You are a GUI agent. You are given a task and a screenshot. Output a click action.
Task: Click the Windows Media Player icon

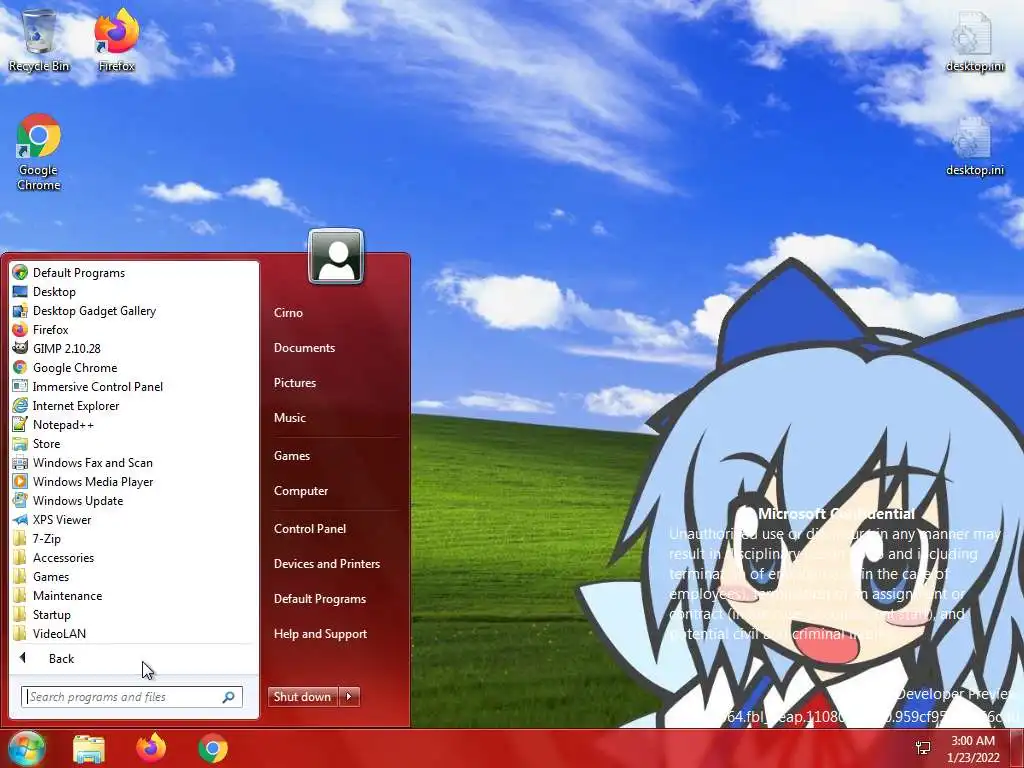click(x=20, y=481)
